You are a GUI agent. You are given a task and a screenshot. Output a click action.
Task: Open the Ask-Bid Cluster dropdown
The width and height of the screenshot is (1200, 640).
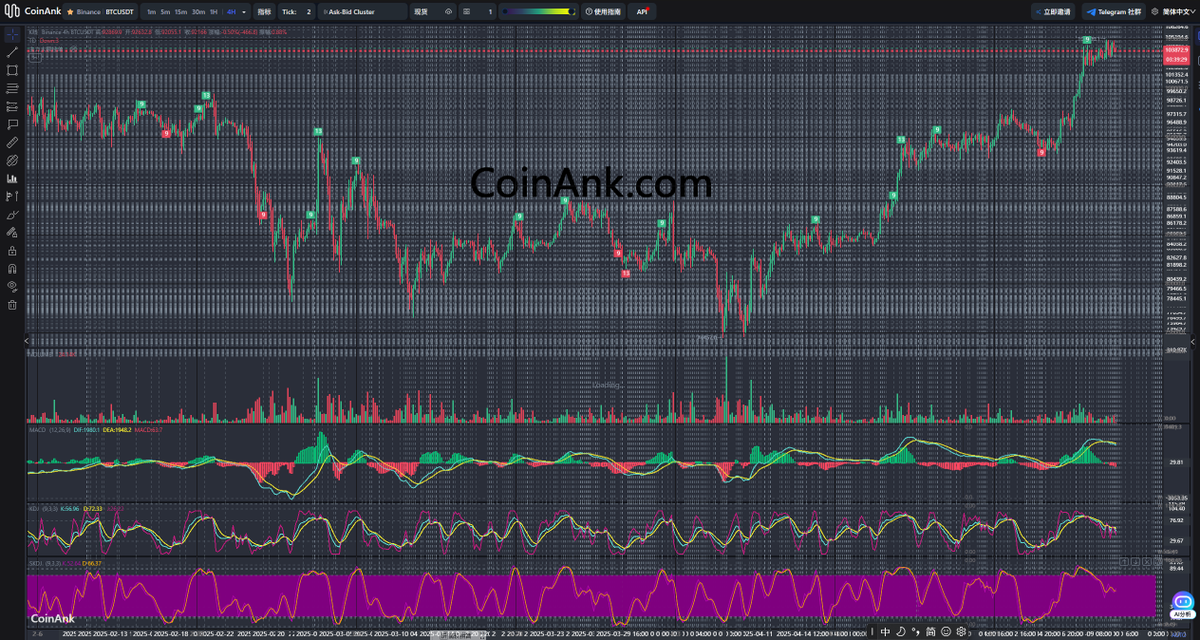coord(362,12)
